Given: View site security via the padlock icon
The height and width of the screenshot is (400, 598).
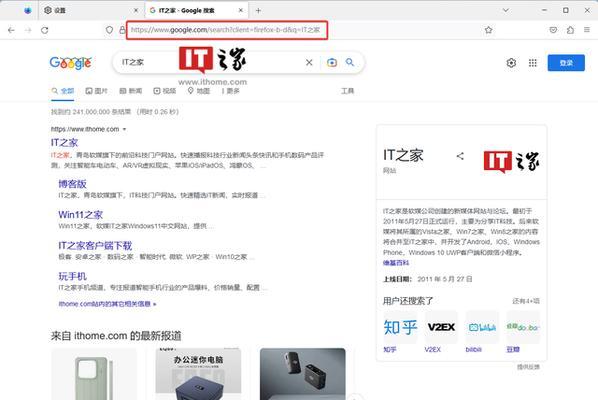Looking at the screenshot, I should (122, 30).
